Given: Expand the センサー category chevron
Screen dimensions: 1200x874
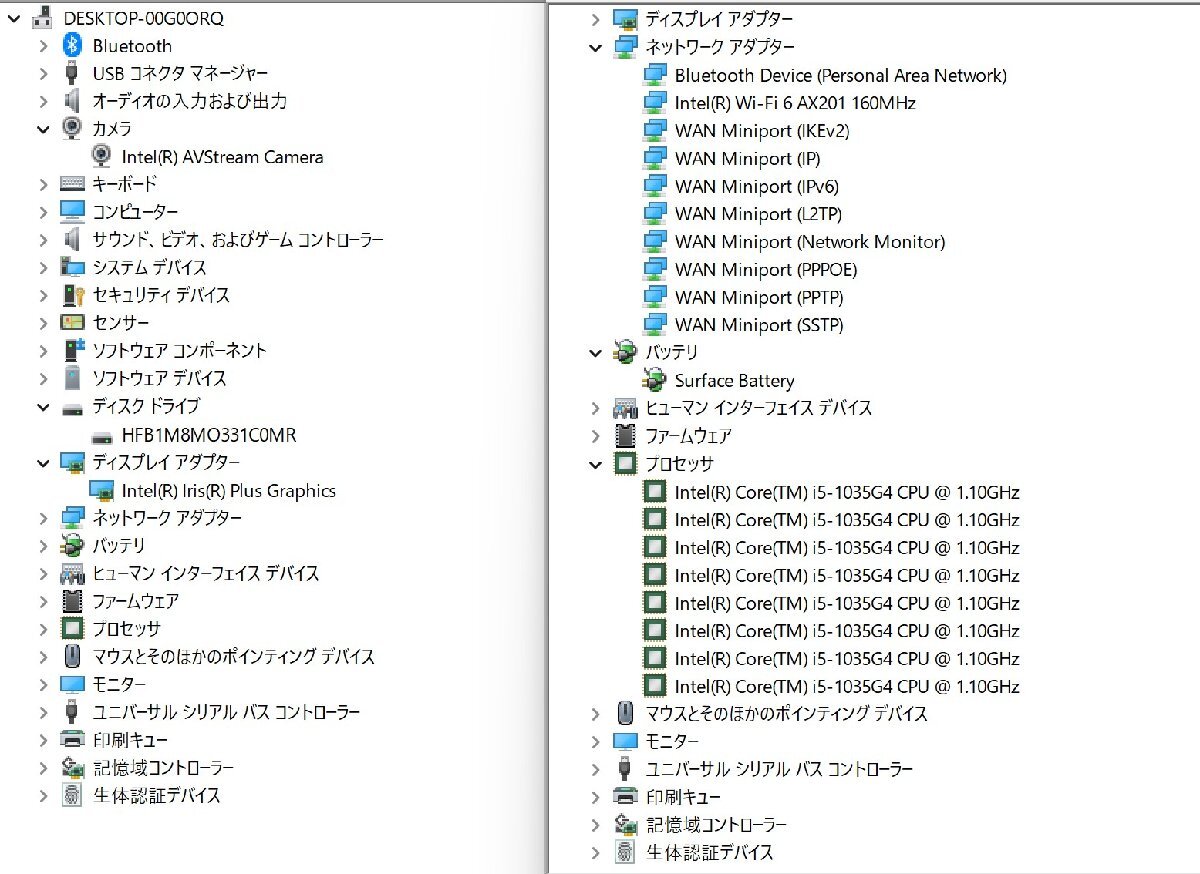Looking at the screenshot, I should click(x=43, y=323).
